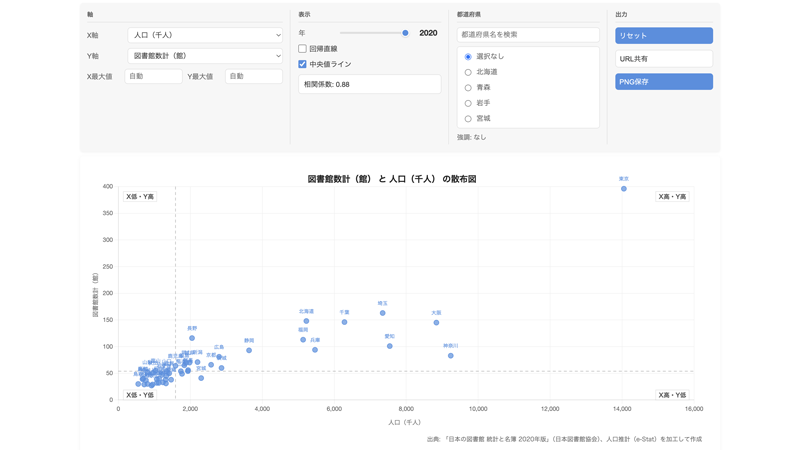Open the Y軸 dropdown showing 図書館数計(館)
The image size is (800, 450).
205,56
